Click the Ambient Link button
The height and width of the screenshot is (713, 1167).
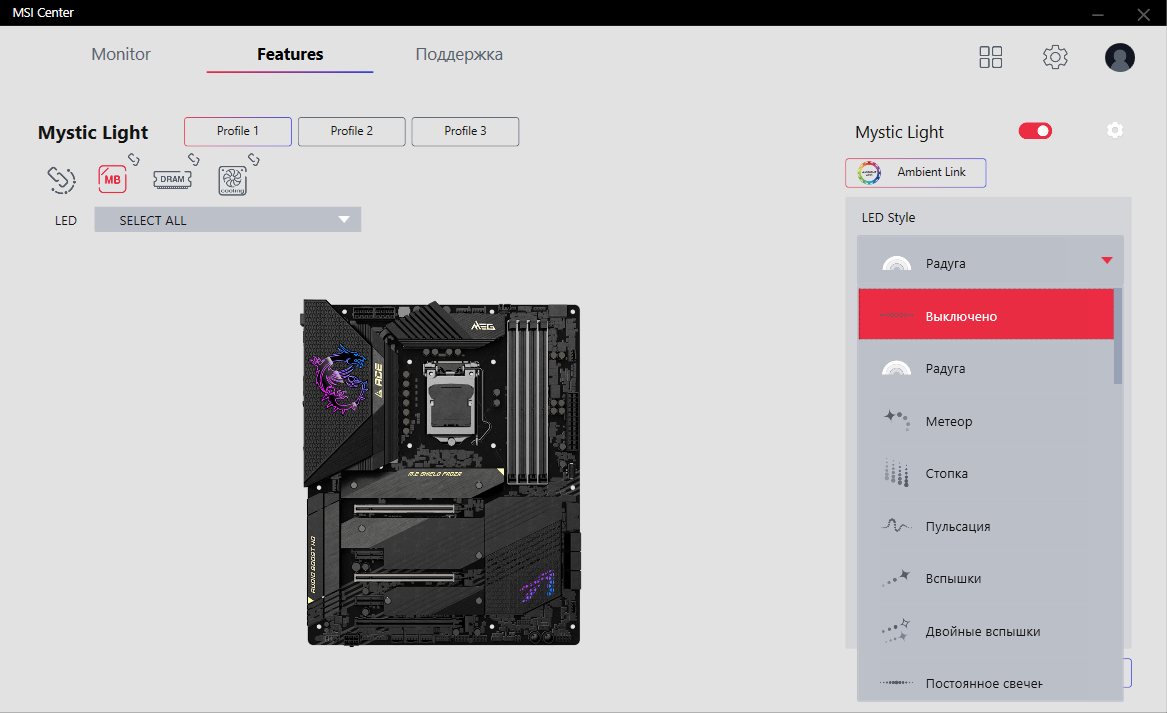pos(915,173)
